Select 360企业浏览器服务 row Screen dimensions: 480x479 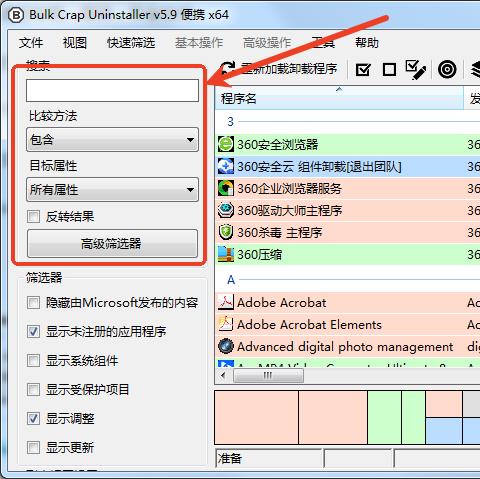348,188
